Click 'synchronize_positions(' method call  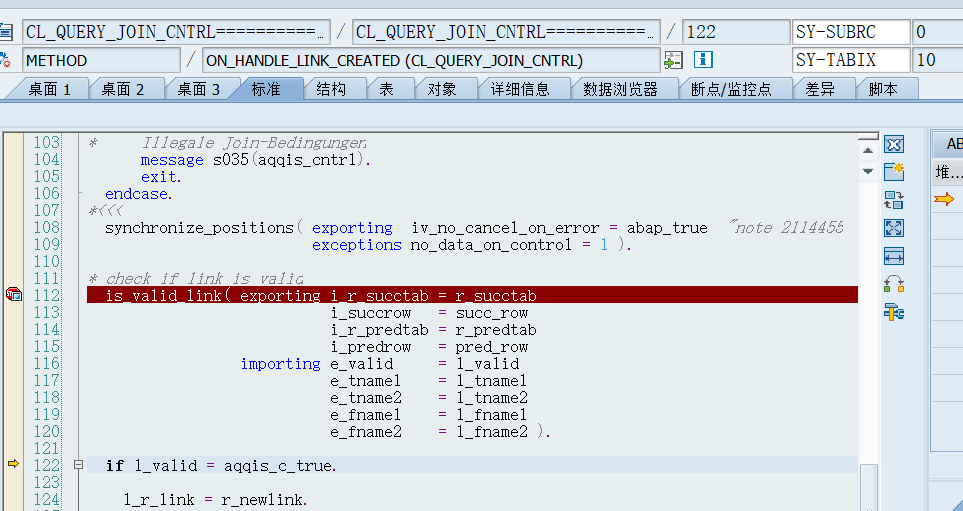204,228
